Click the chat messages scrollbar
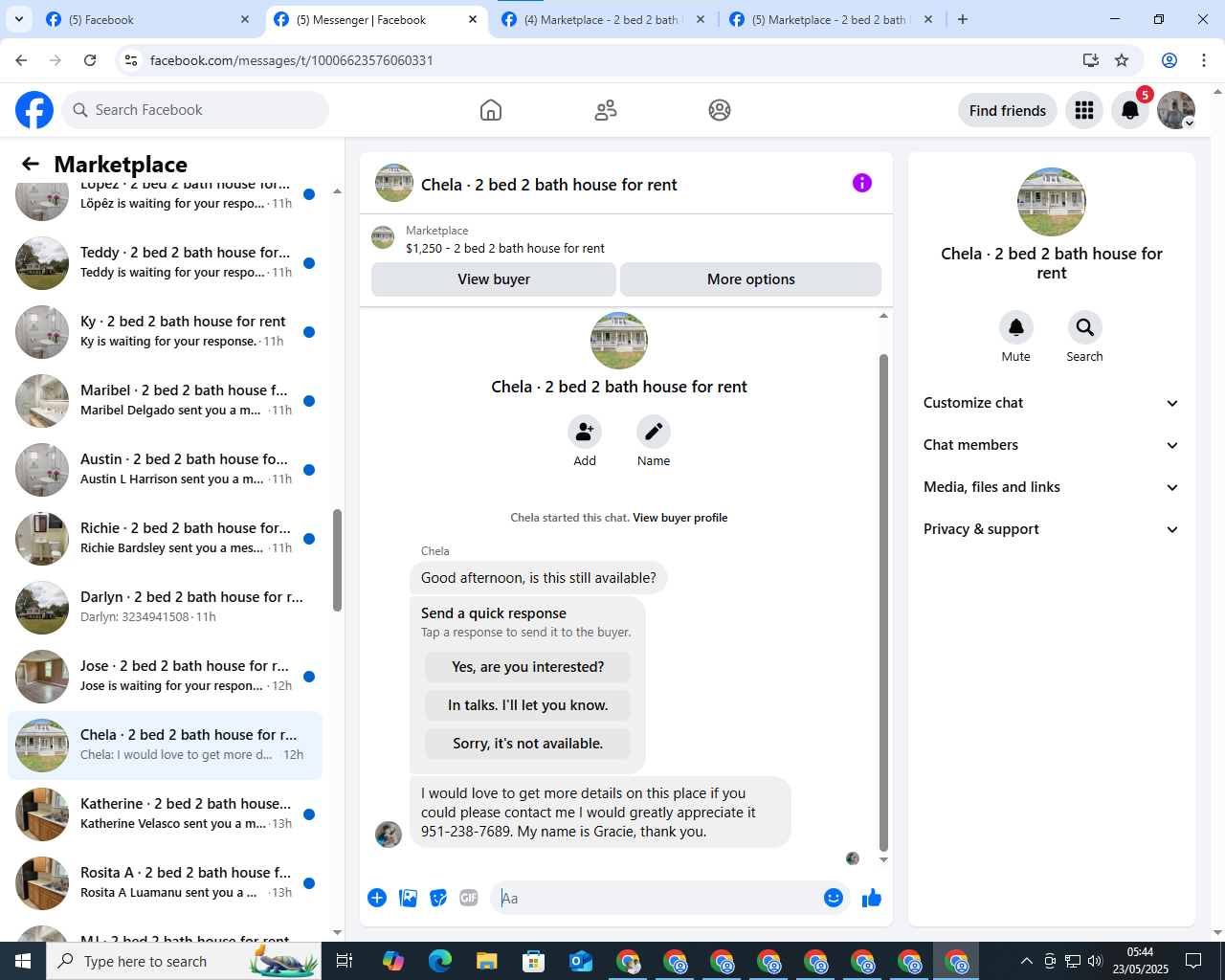The image size is (1225, 980). [x=883, y=603]
